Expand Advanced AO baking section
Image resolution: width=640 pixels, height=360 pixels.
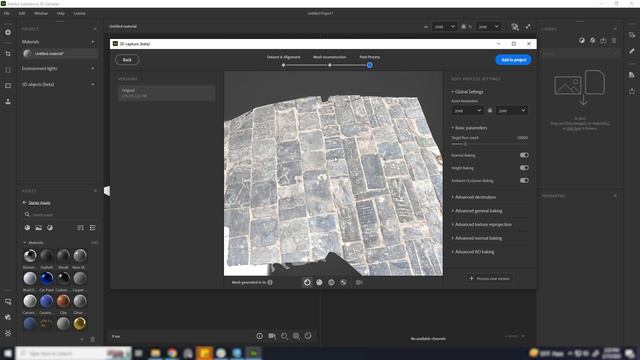point(473,252)
